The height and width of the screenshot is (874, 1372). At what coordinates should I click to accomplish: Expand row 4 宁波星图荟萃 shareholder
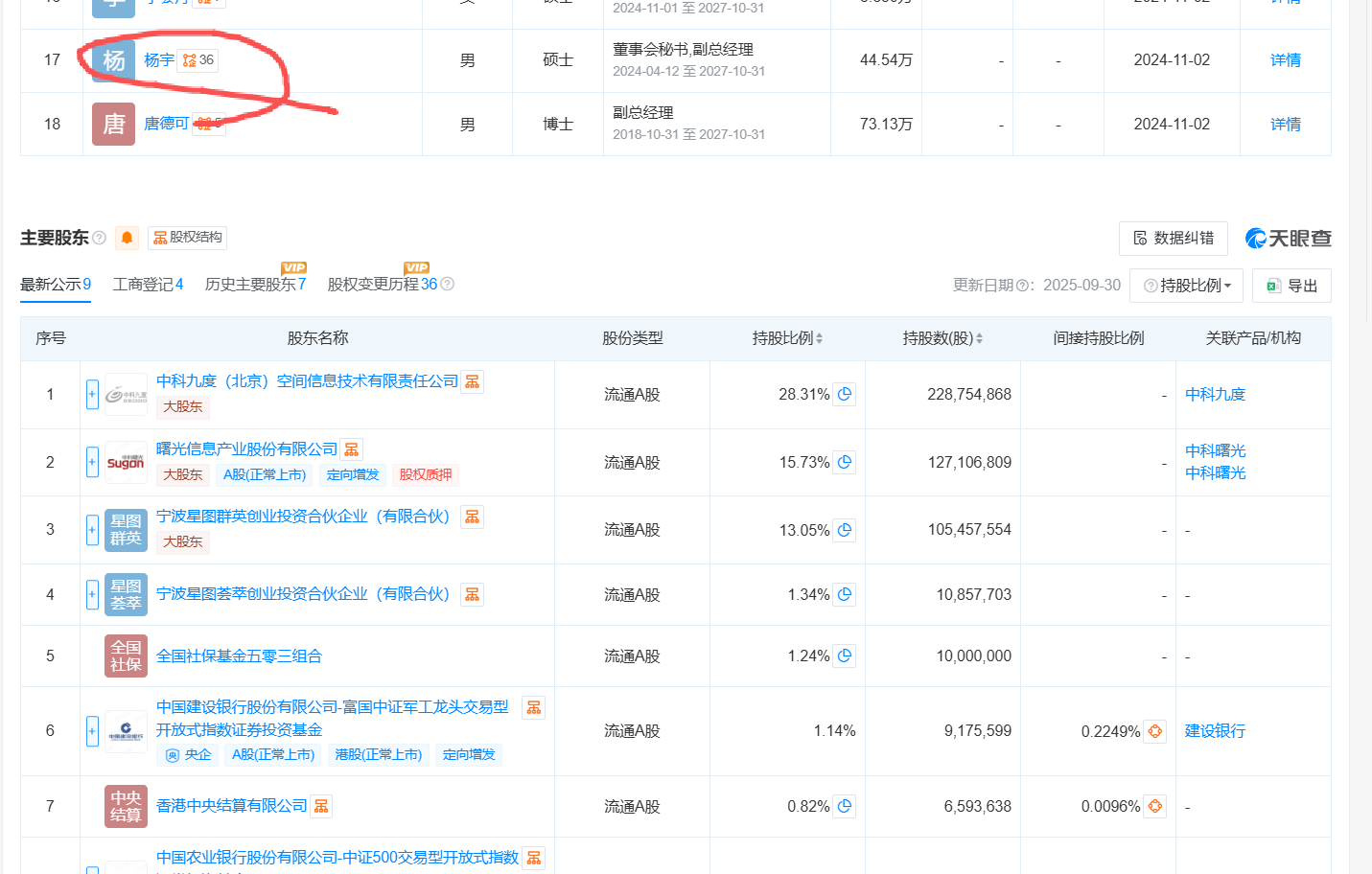pyautogui.click(x=92, y=594)
